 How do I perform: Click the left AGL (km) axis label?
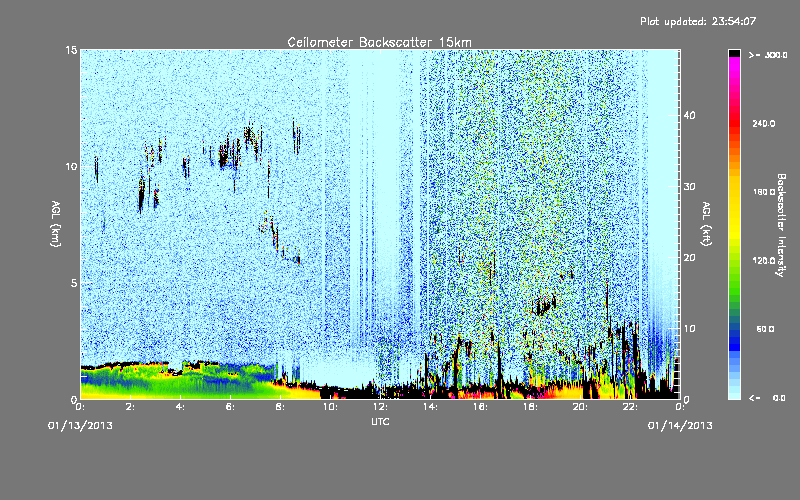(x=56, y=224)
